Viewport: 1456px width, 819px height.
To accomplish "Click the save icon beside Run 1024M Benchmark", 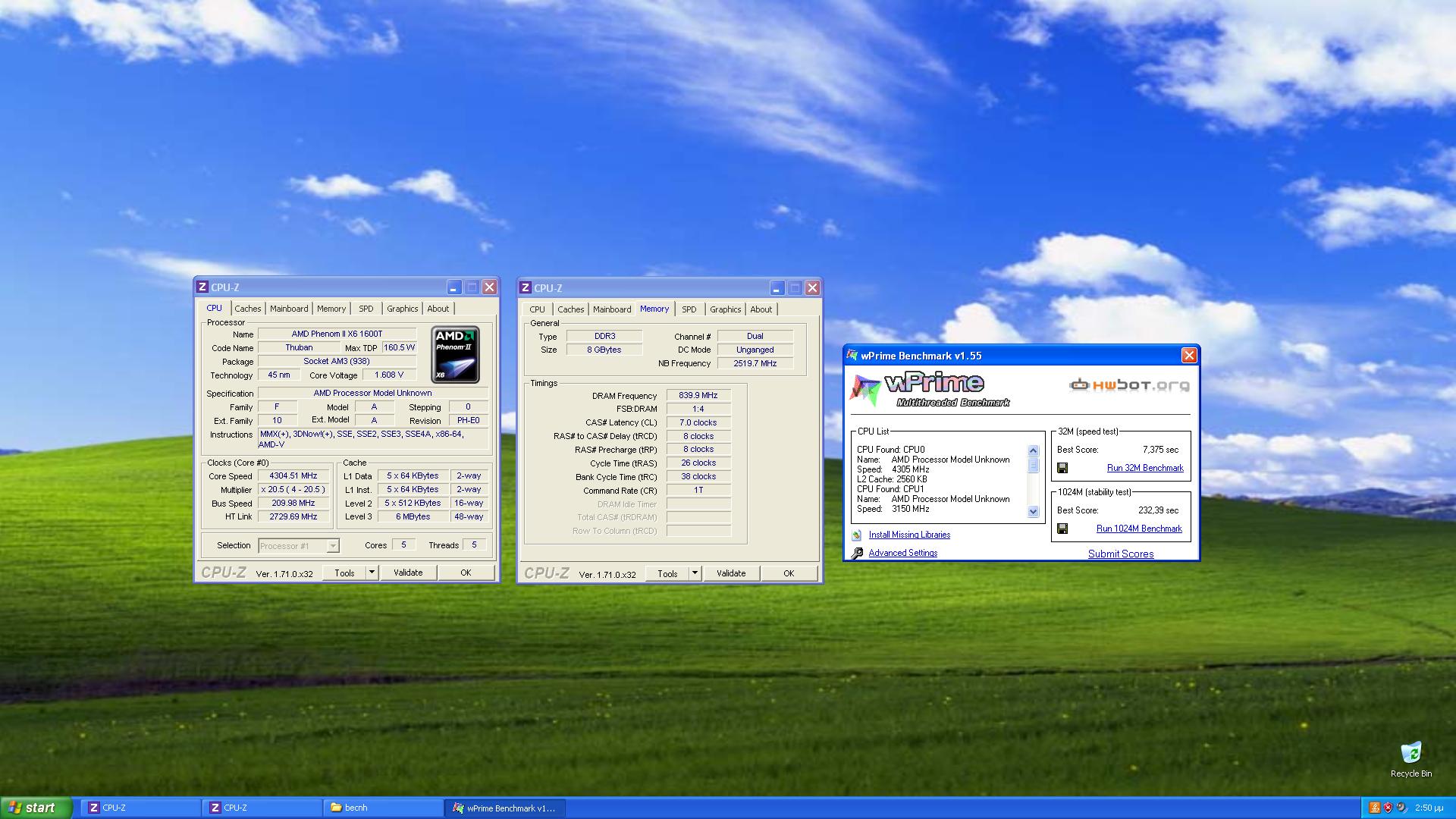I will tap(1062, 529).
